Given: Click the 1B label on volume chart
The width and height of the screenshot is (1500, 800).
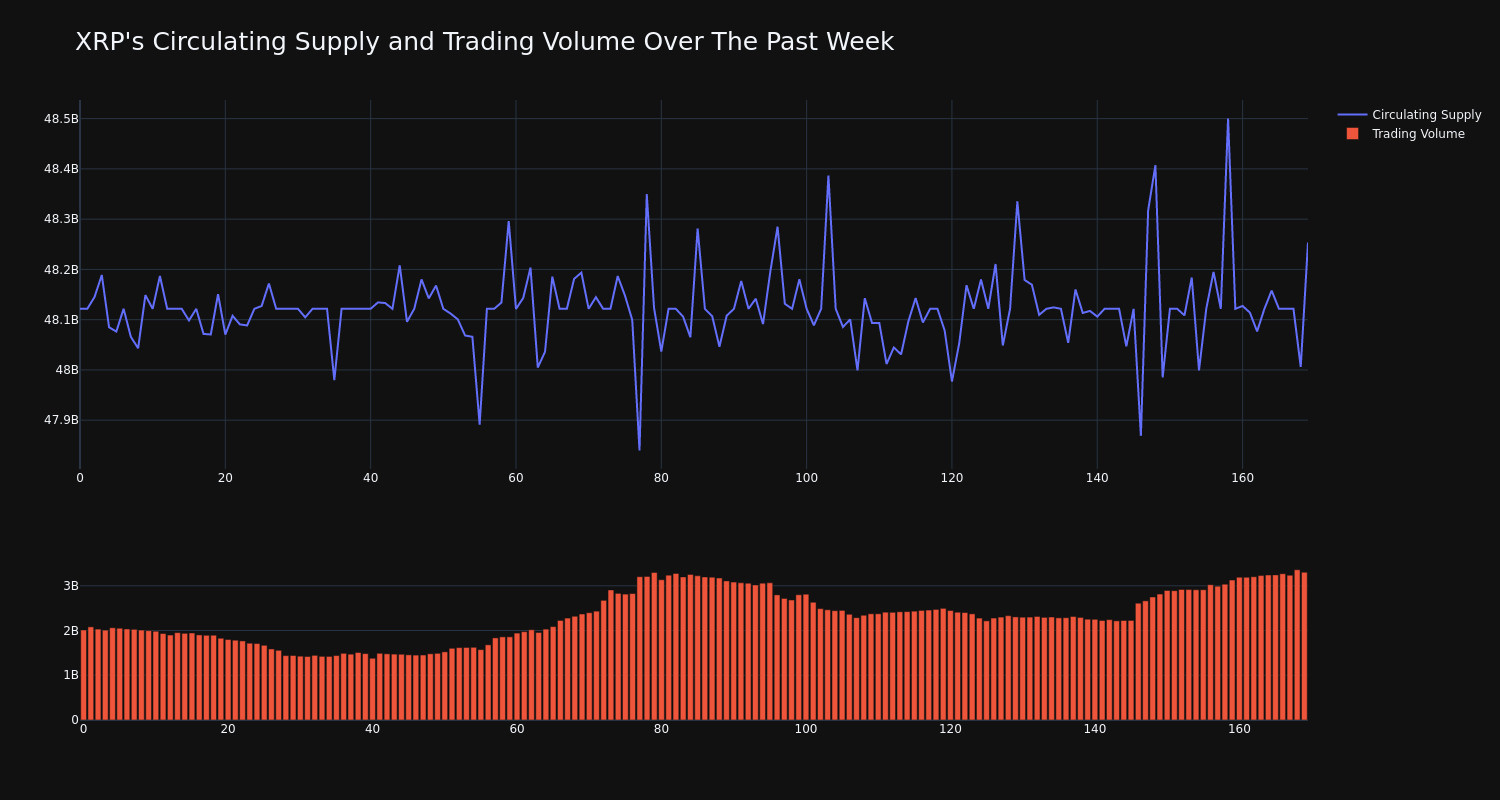Looking at the screenshot, I should pyautogui.click(x=70, y=675).
